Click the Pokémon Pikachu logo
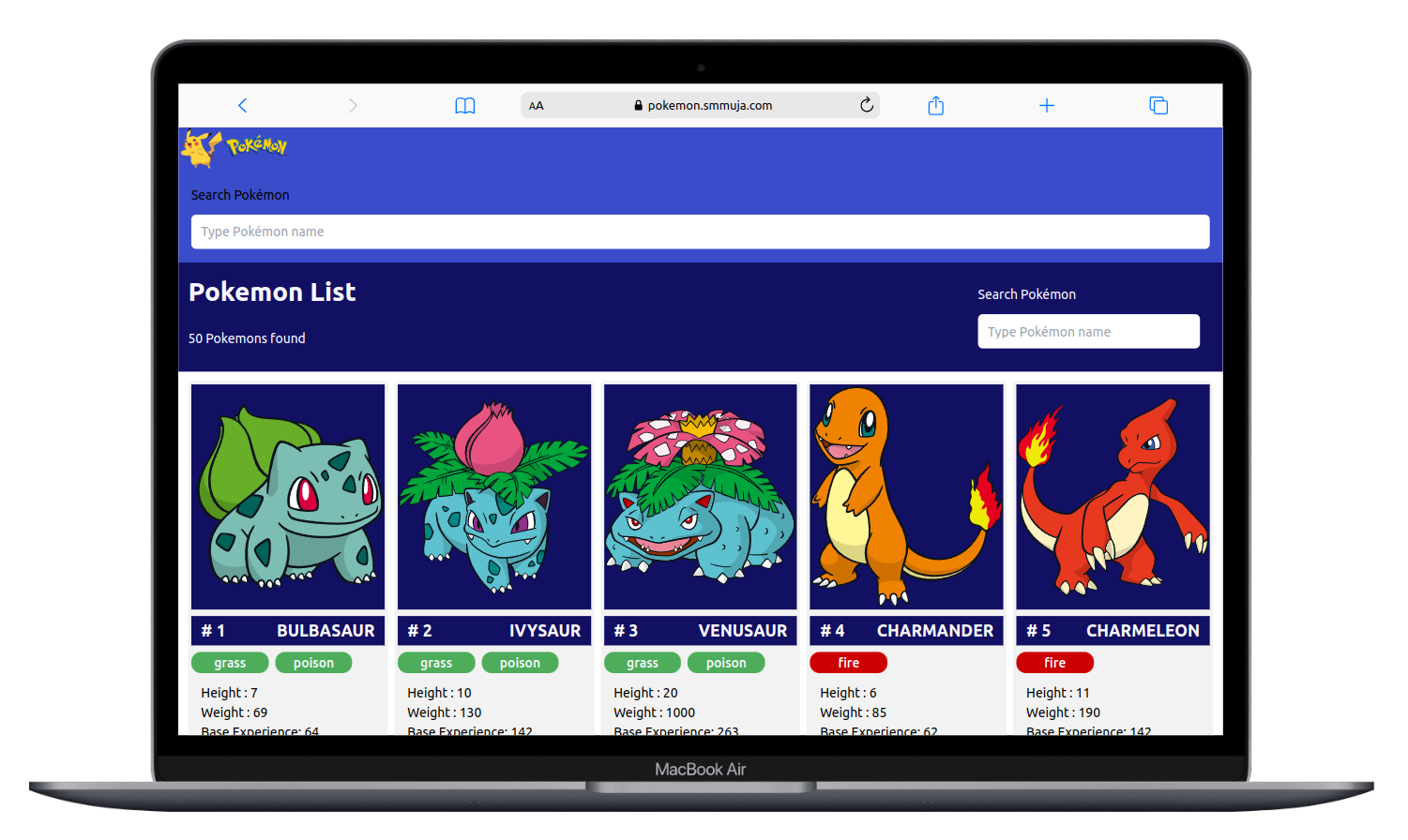The width and height of the screenshot is (1408, 840). pyautogui.click(x=235, y=148)
